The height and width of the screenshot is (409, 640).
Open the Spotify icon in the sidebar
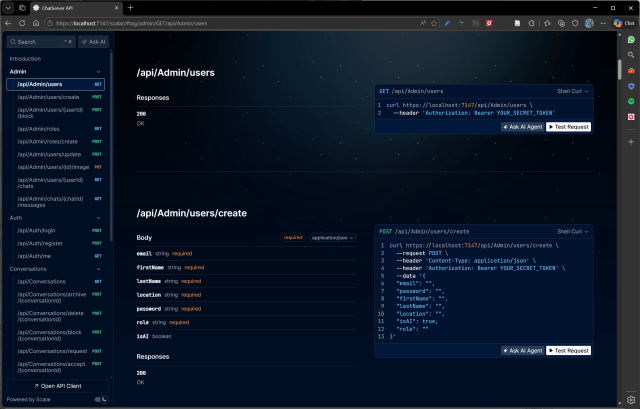pos(631,101)
